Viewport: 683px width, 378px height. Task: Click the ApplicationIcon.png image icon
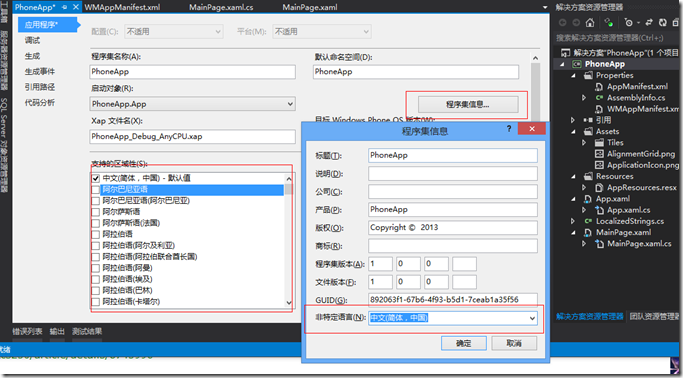(x=599, y=165)
